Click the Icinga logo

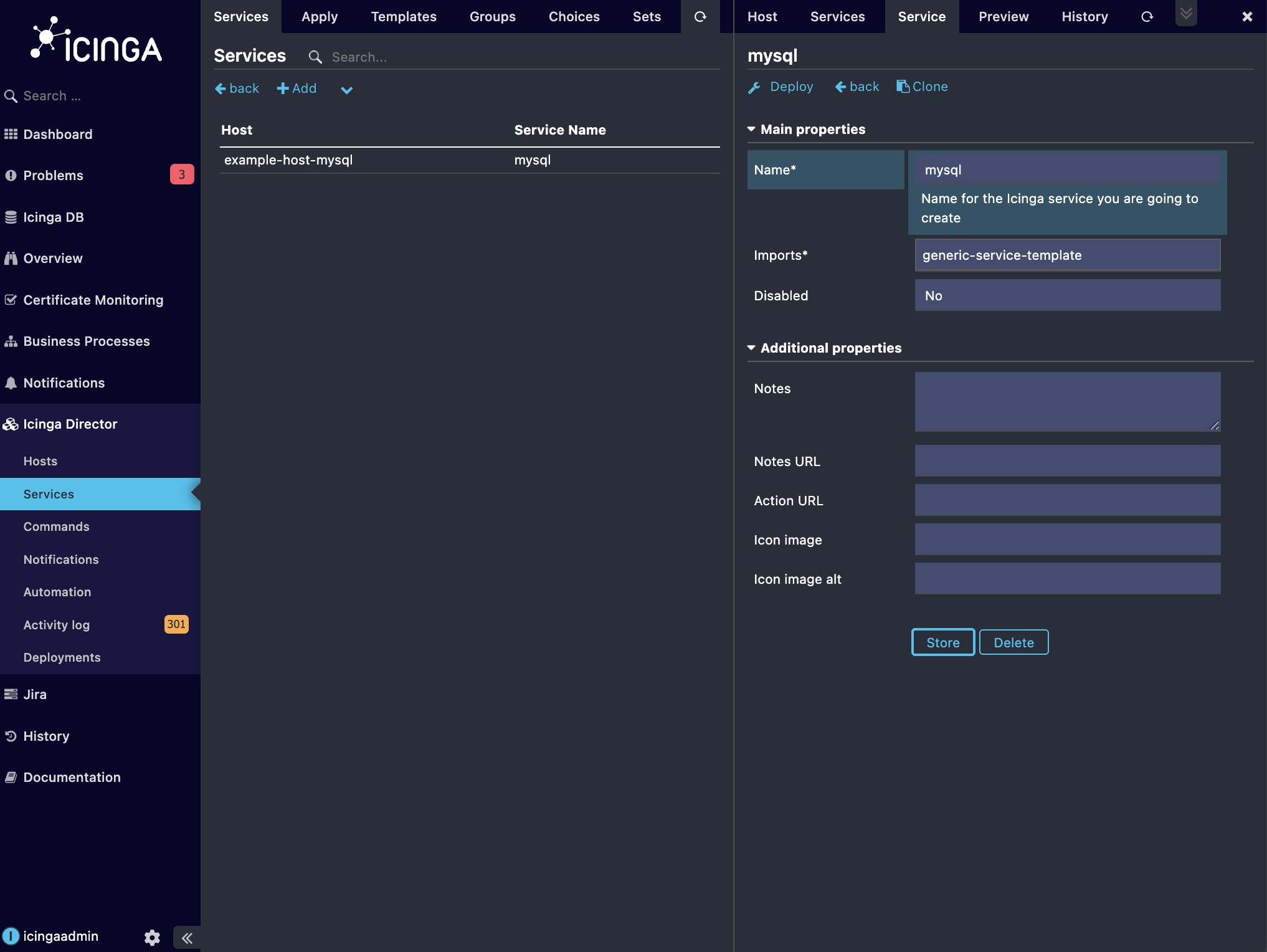pyautogui.click(x=97, y=40)
